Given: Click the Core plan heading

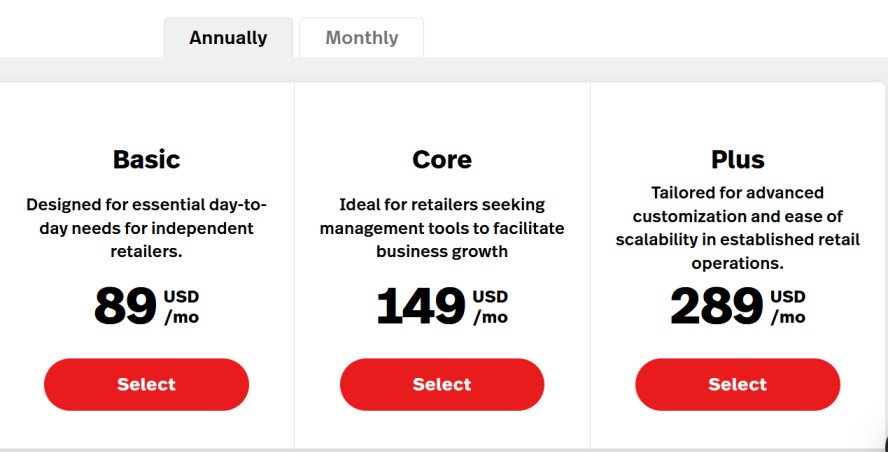Looking at the screenshot, I should 442,159.
